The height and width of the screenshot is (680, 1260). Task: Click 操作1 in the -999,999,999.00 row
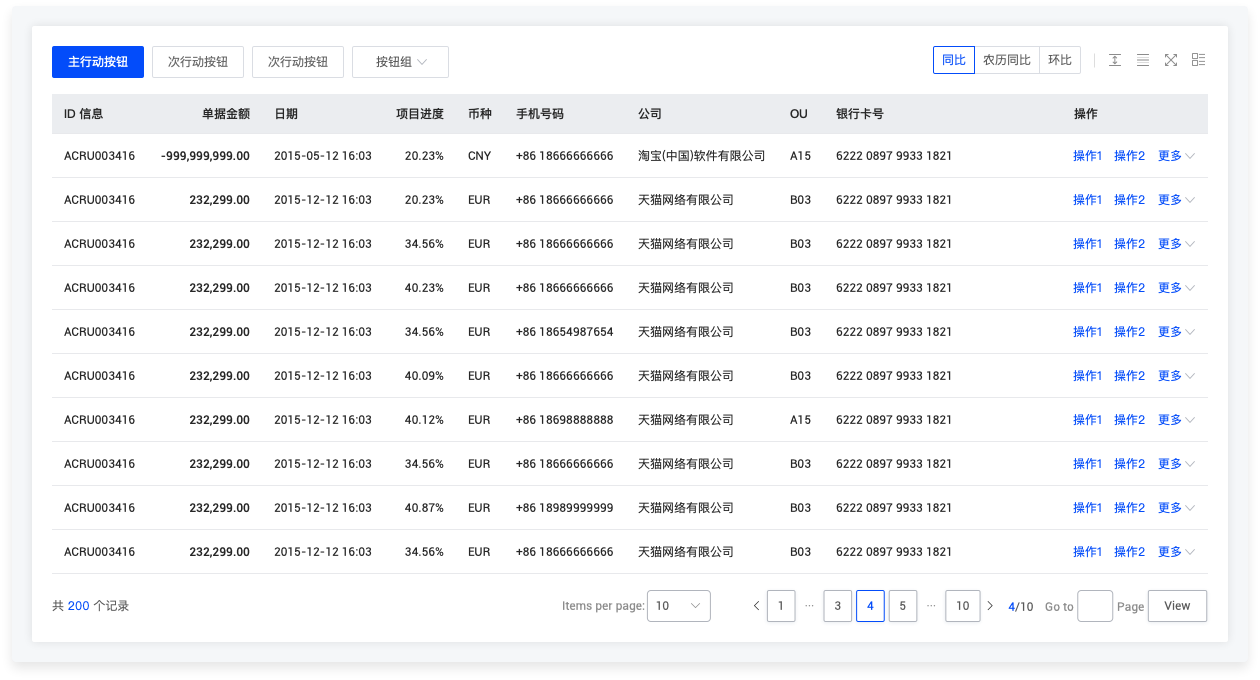(1087, 156)
